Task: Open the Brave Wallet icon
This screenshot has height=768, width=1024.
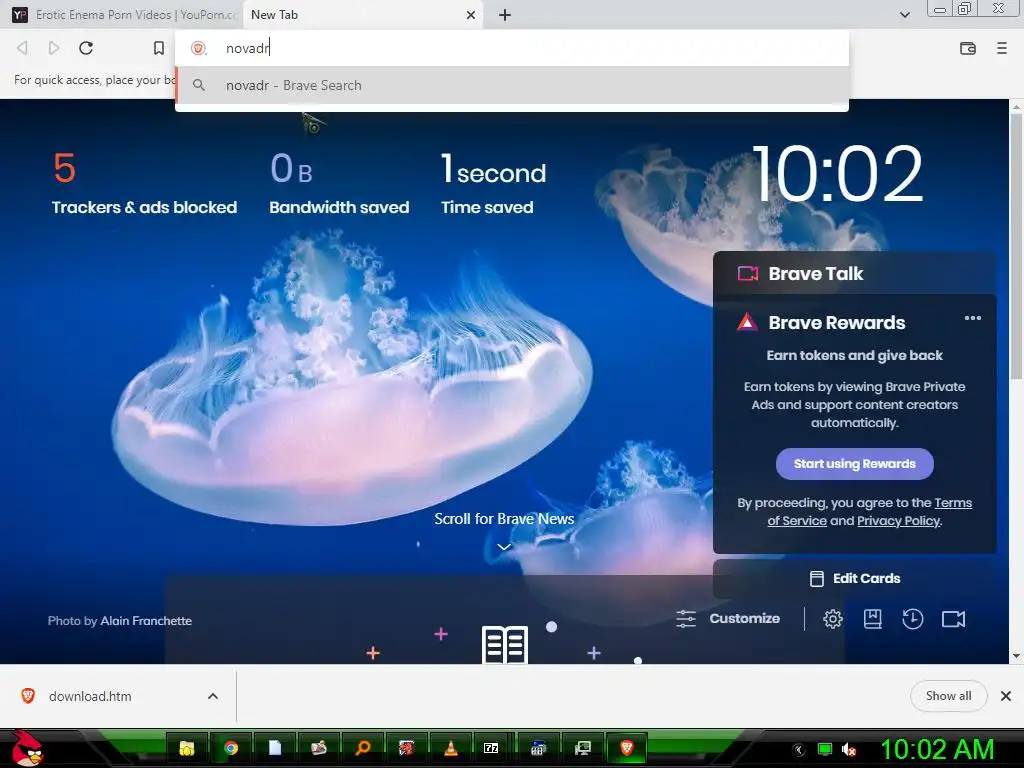Action: click(x=968, y=48)
